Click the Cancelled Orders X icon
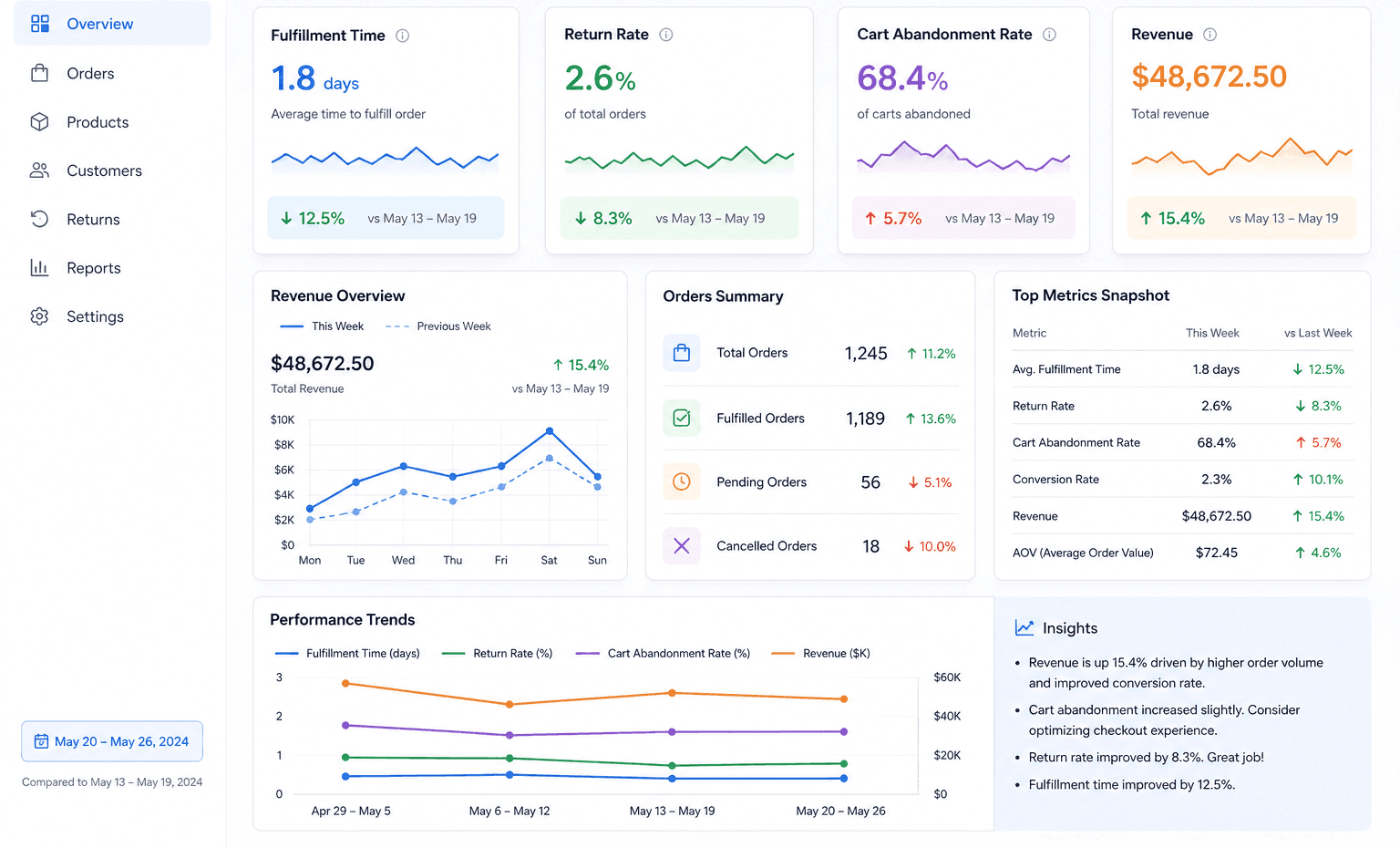Image resolution: width=1400 pixels, height=848 pixels. point(682,546)
